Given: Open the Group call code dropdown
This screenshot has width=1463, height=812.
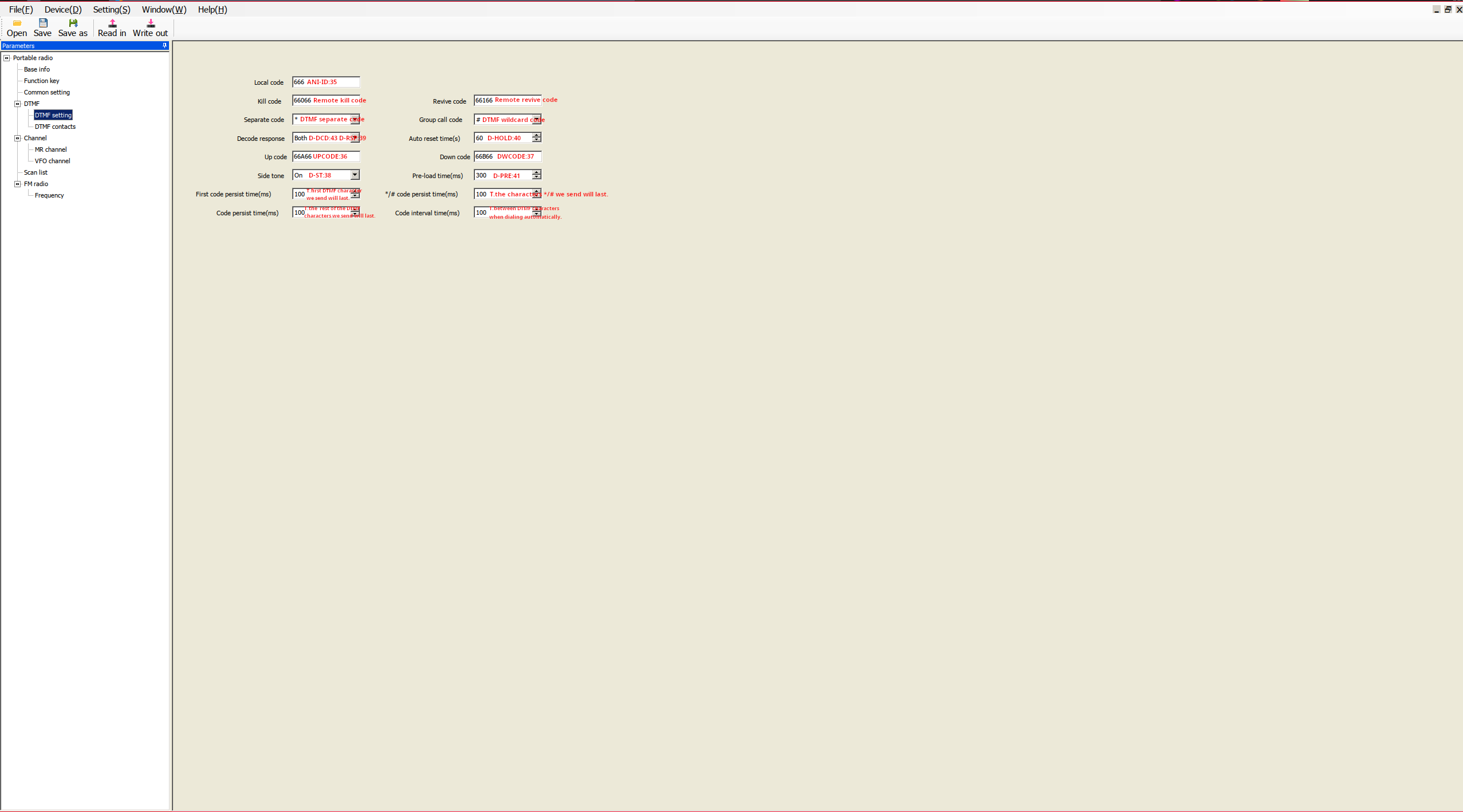Looking at the screenshot, I should (536, 120).
